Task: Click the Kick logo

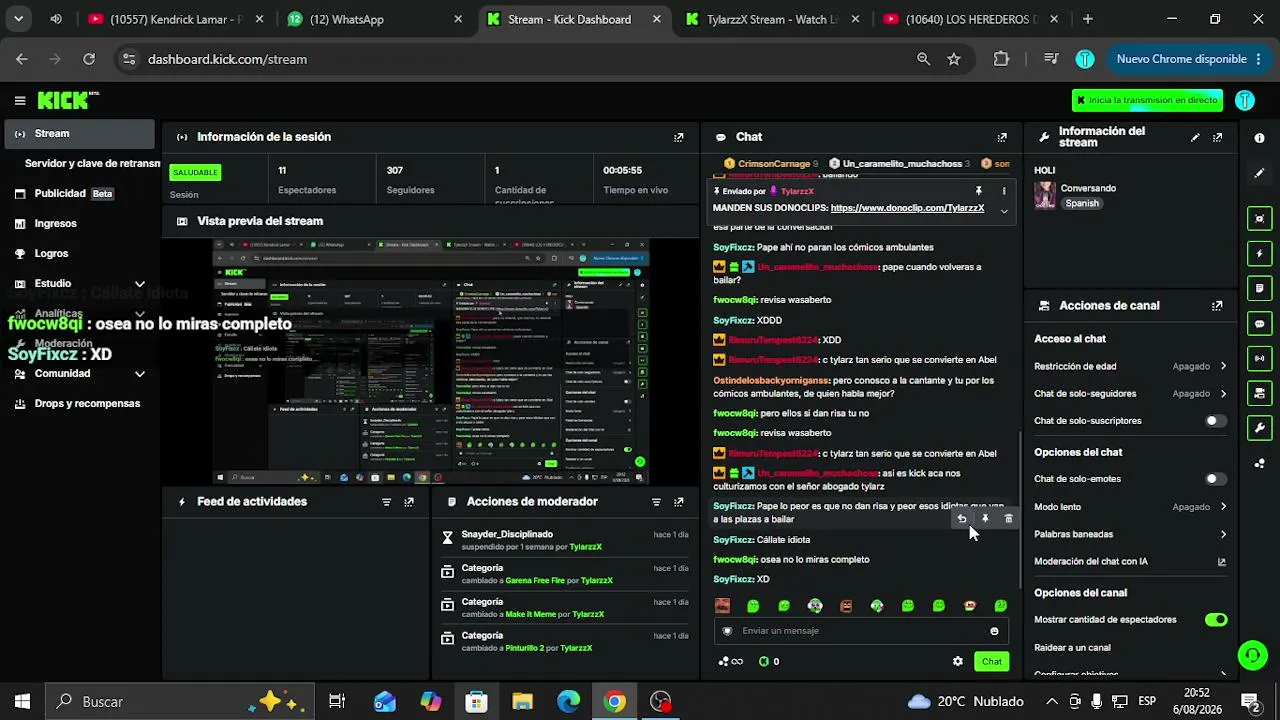Action: [x=68, y=100]
